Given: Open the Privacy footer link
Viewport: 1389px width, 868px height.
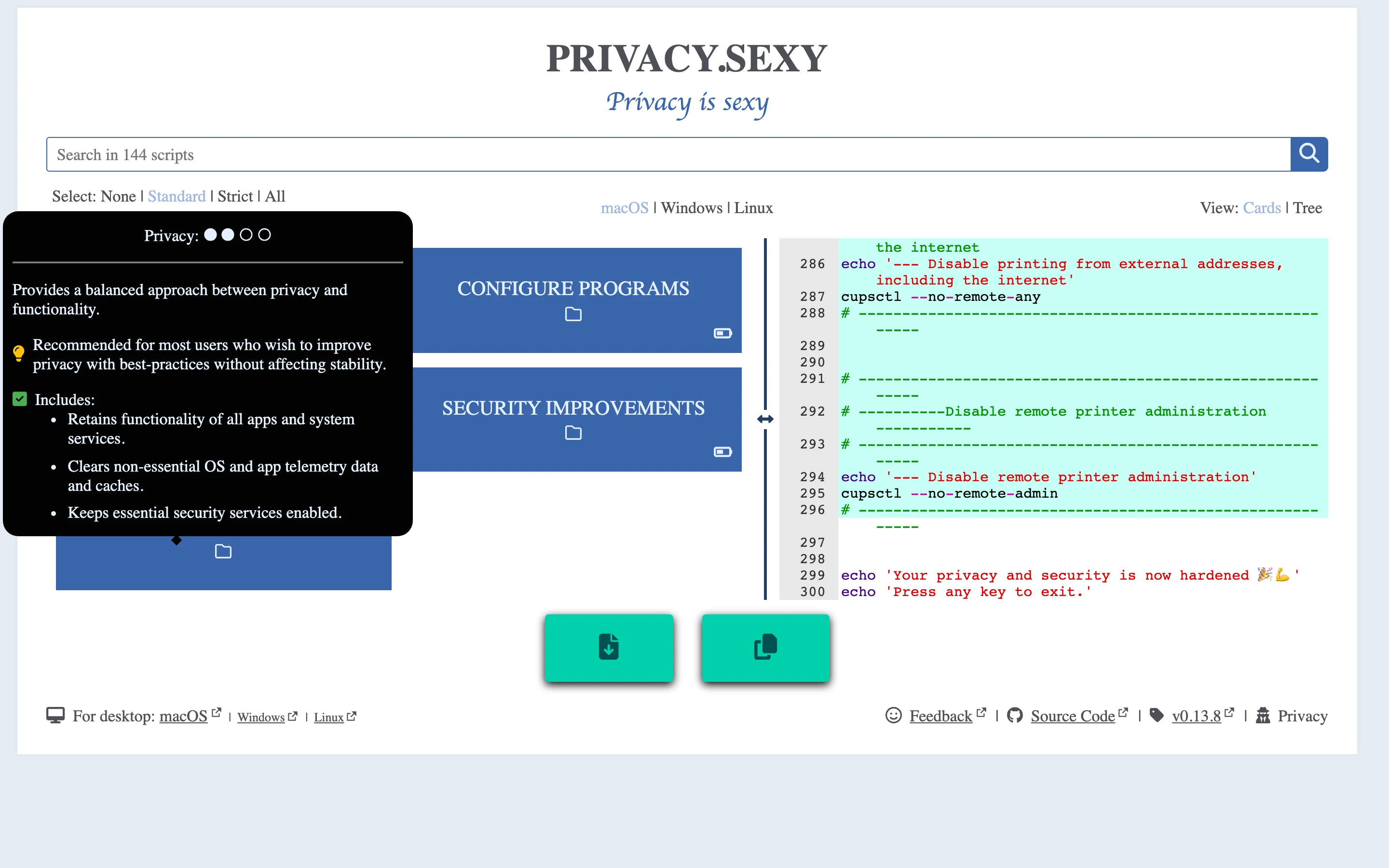Looking at the screenshot, I should (1302, 716).
